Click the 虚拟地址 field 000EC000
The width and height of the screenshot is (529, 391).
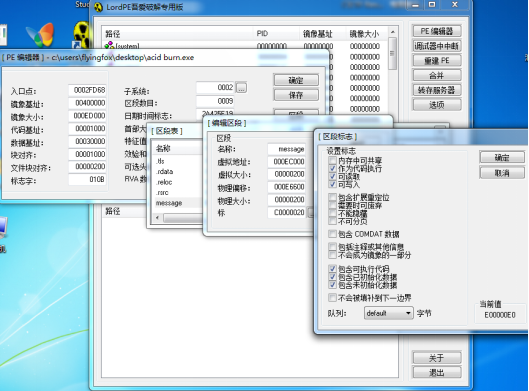[286, 162]
